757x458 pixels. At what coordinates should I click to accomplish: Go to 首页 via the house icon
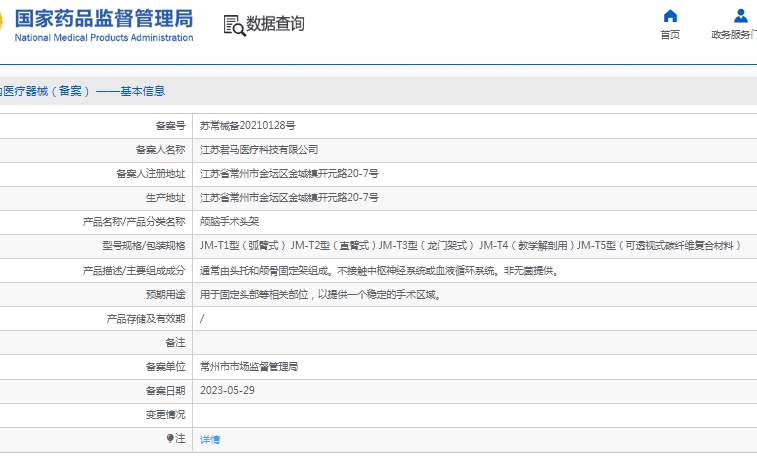tap(670, 16)
